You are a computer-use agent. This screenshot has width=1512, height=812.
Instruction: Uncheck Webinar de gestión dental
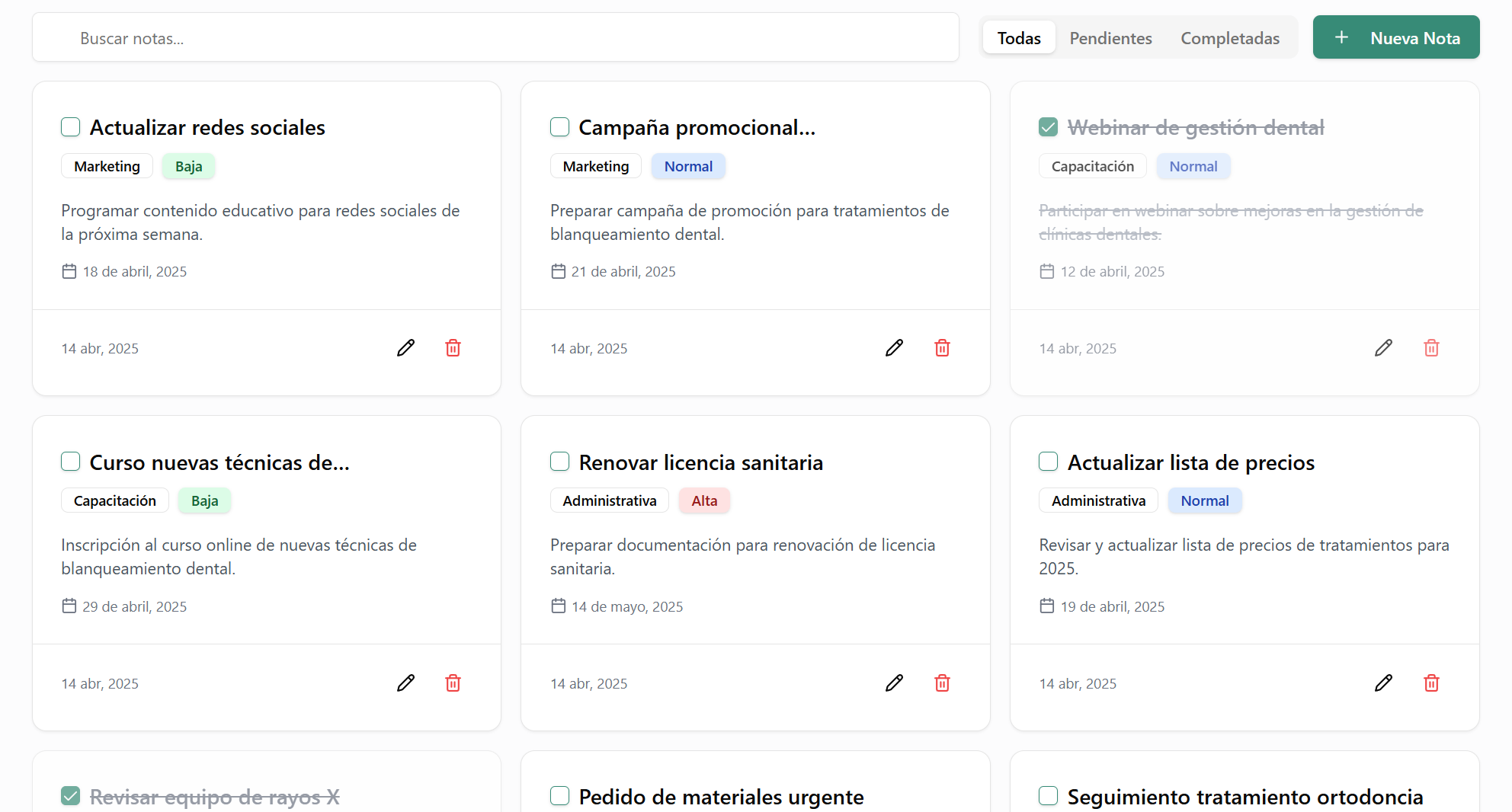click(1049, 127)
